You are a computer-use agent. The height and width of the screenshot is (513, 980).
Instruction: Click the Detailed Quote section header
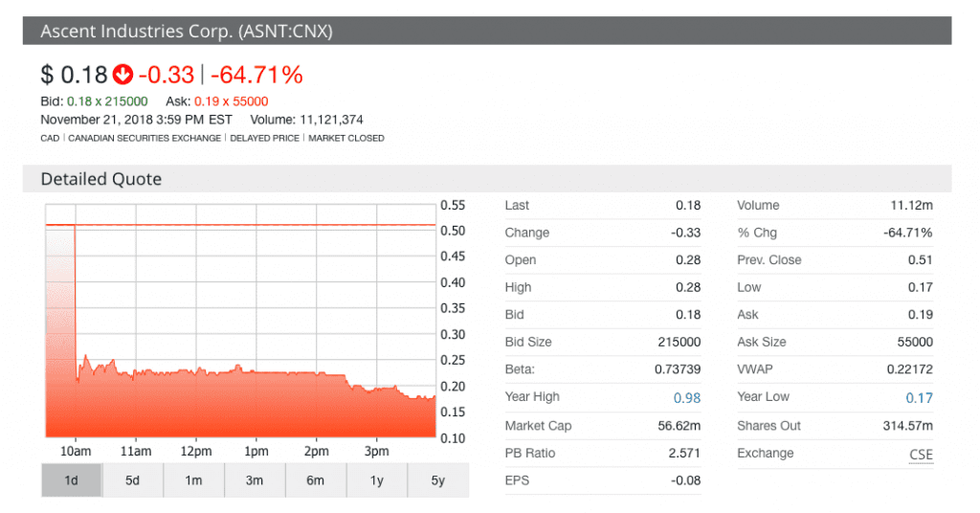point(101,179)
